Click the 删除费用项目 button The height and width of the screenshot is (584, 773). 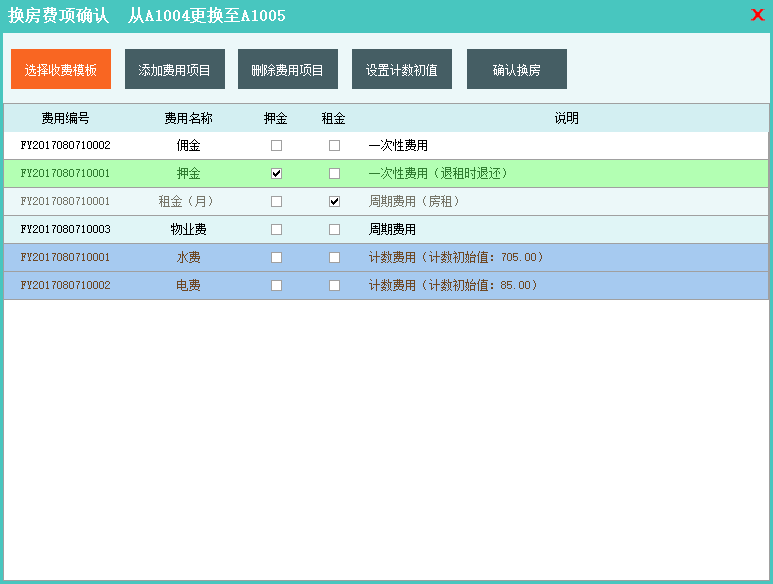[x=288, y=70]
